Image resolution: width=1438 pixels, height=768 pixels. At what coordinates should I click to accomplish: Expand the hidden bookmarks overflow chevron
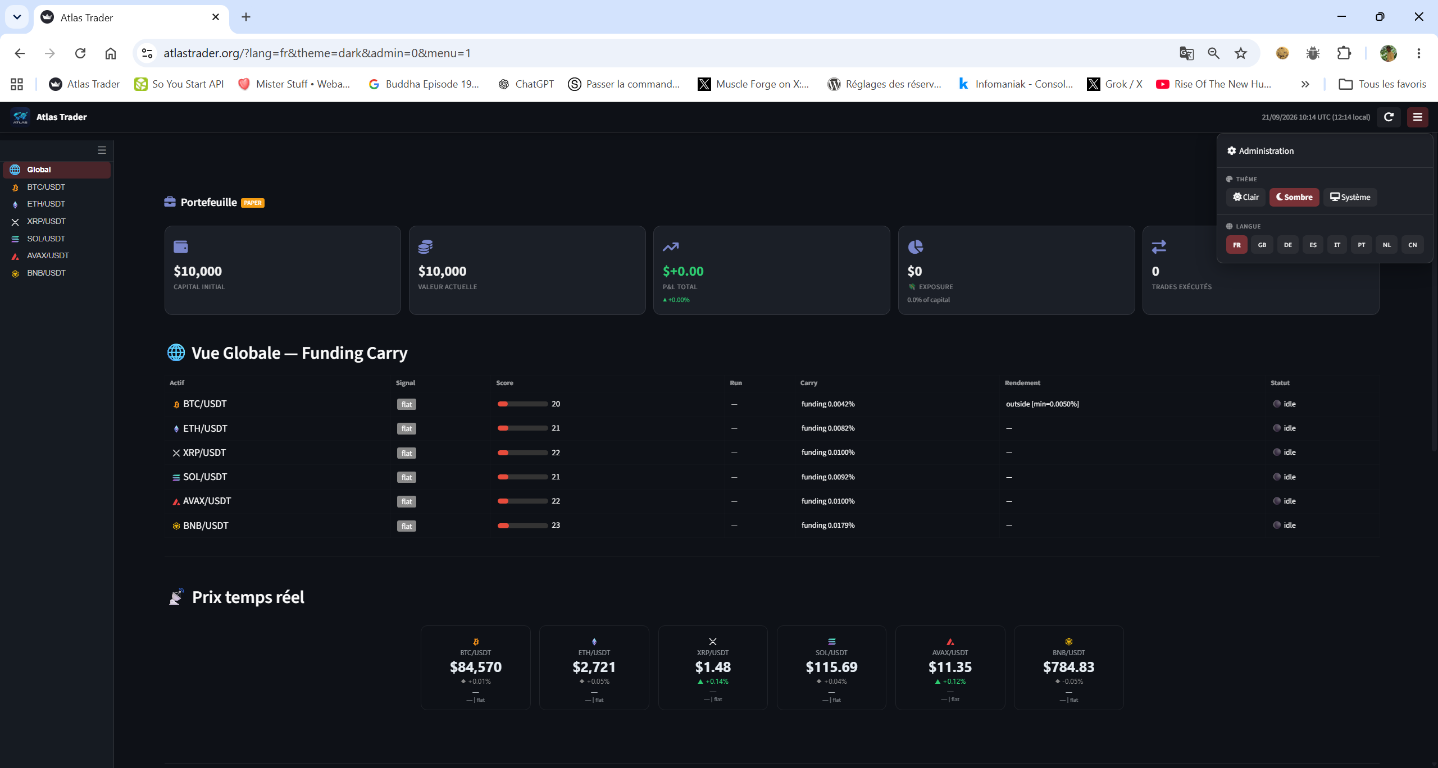click(1305, 84)
